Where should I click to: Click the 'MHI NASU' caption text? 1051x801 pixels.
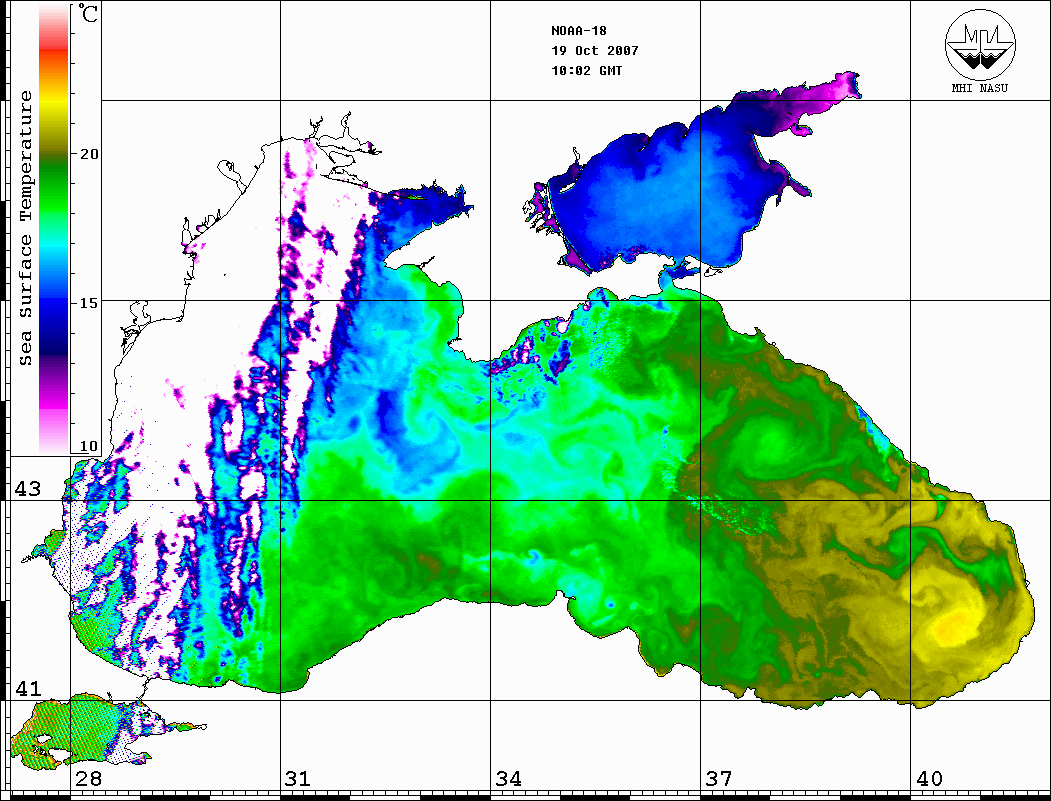pos(980,88)
